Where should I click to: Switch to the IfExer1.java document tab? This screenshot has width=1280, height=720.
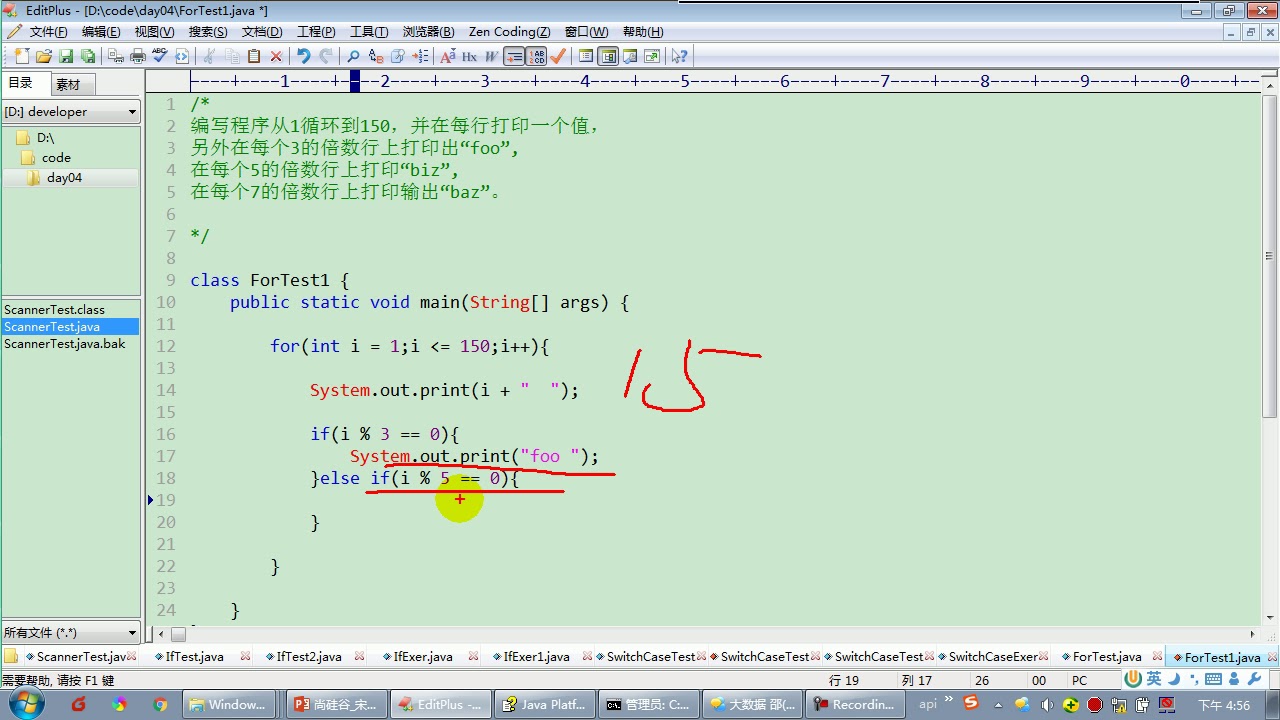point(535,657)
